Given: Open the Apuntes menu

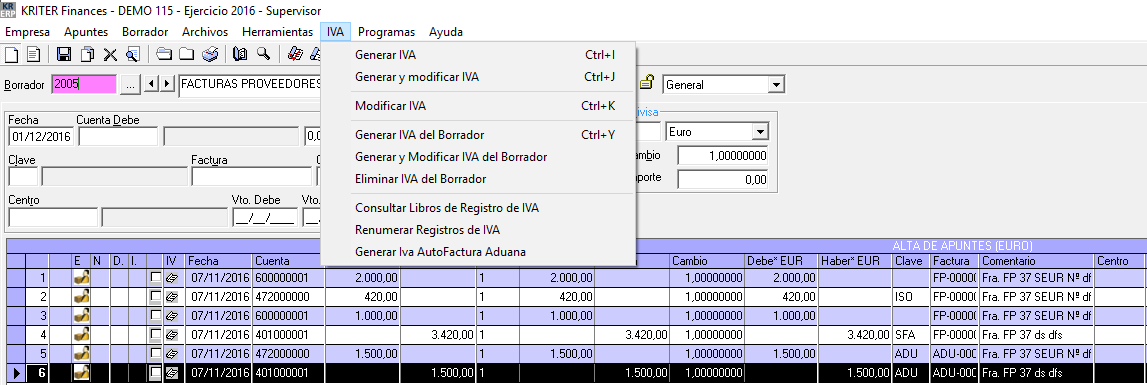Looking at the screenshot, I should (x=86, y=31).
